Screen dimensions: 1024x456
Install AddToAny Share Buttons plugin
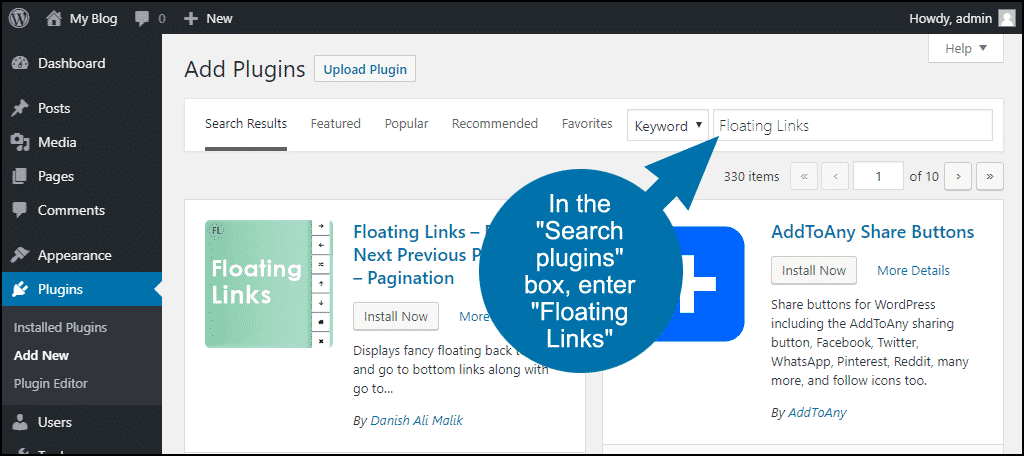click(x=814, y=270)
